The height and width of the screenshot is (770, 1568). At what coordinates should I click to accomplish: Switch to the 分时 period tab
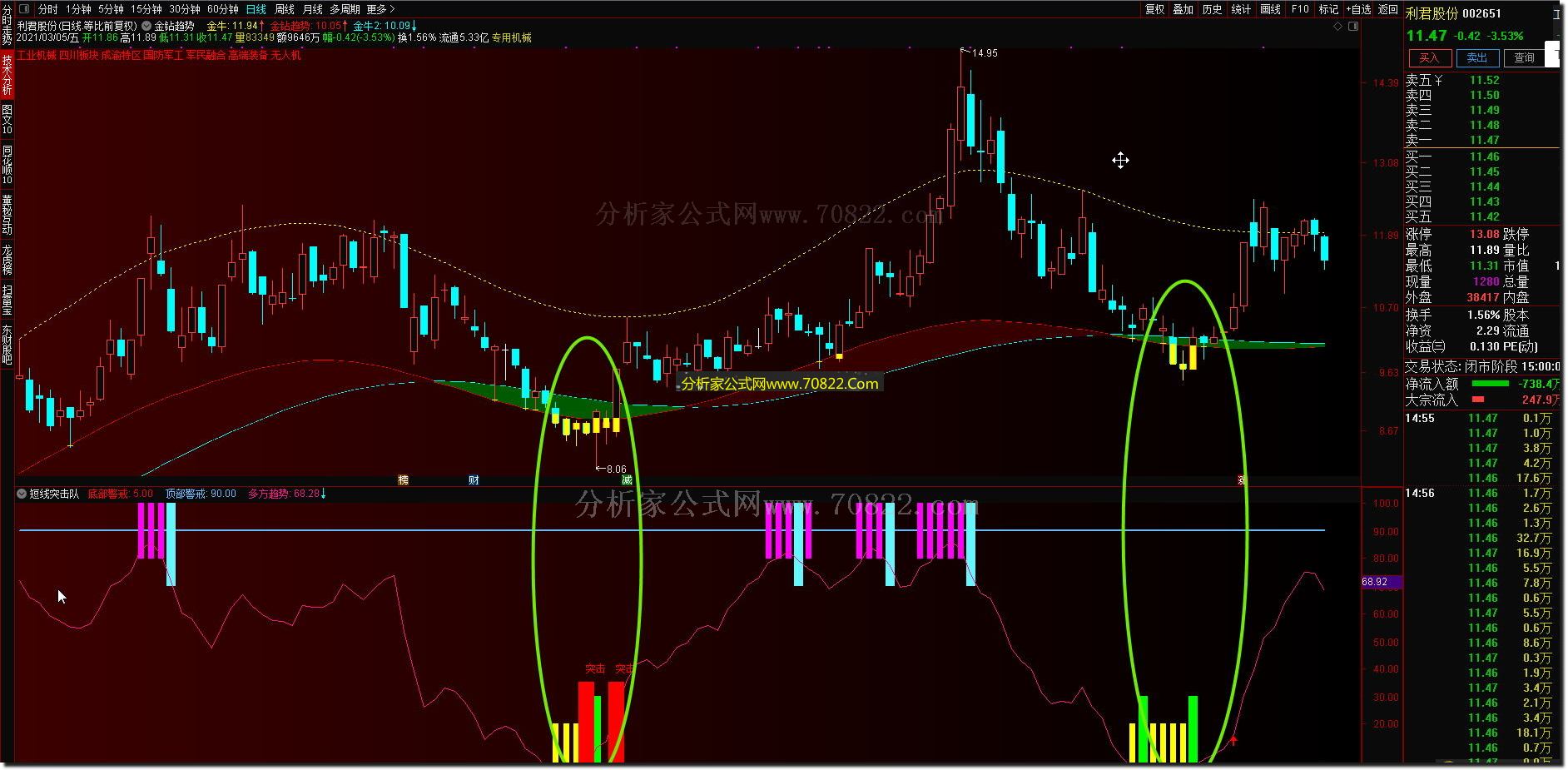tap(47, 9)
